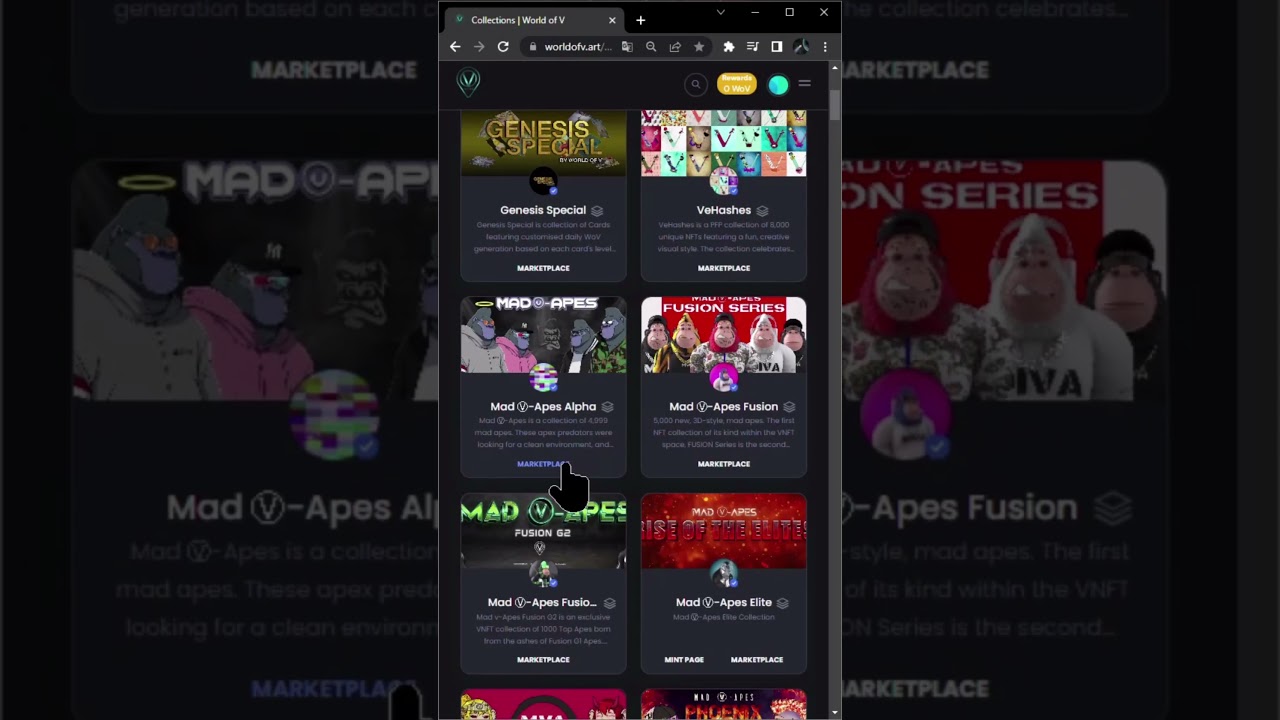Open the Mad Ⓥ-Apes Elite title

point(724,602)
